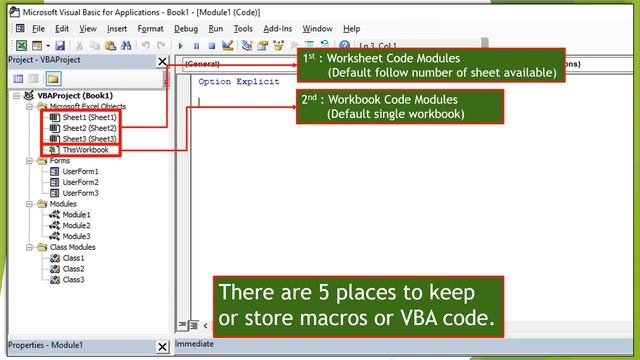Switch to Procedure View button
This screenshot has height=360, width=640.
(182, 325)
